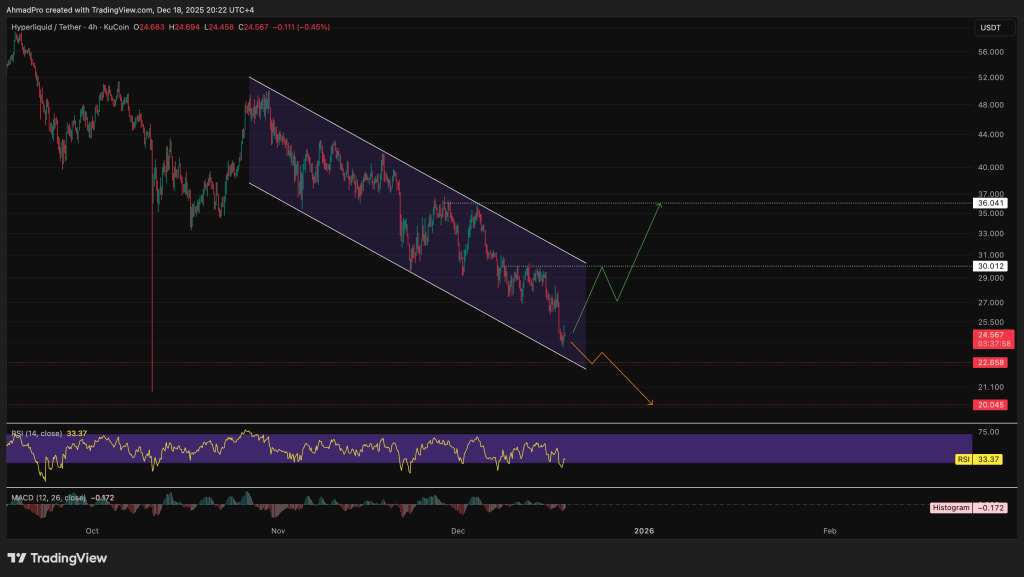The image size is (1024, 577).
Task: Click the pink Histogram label tag
Action: (950, 508)
